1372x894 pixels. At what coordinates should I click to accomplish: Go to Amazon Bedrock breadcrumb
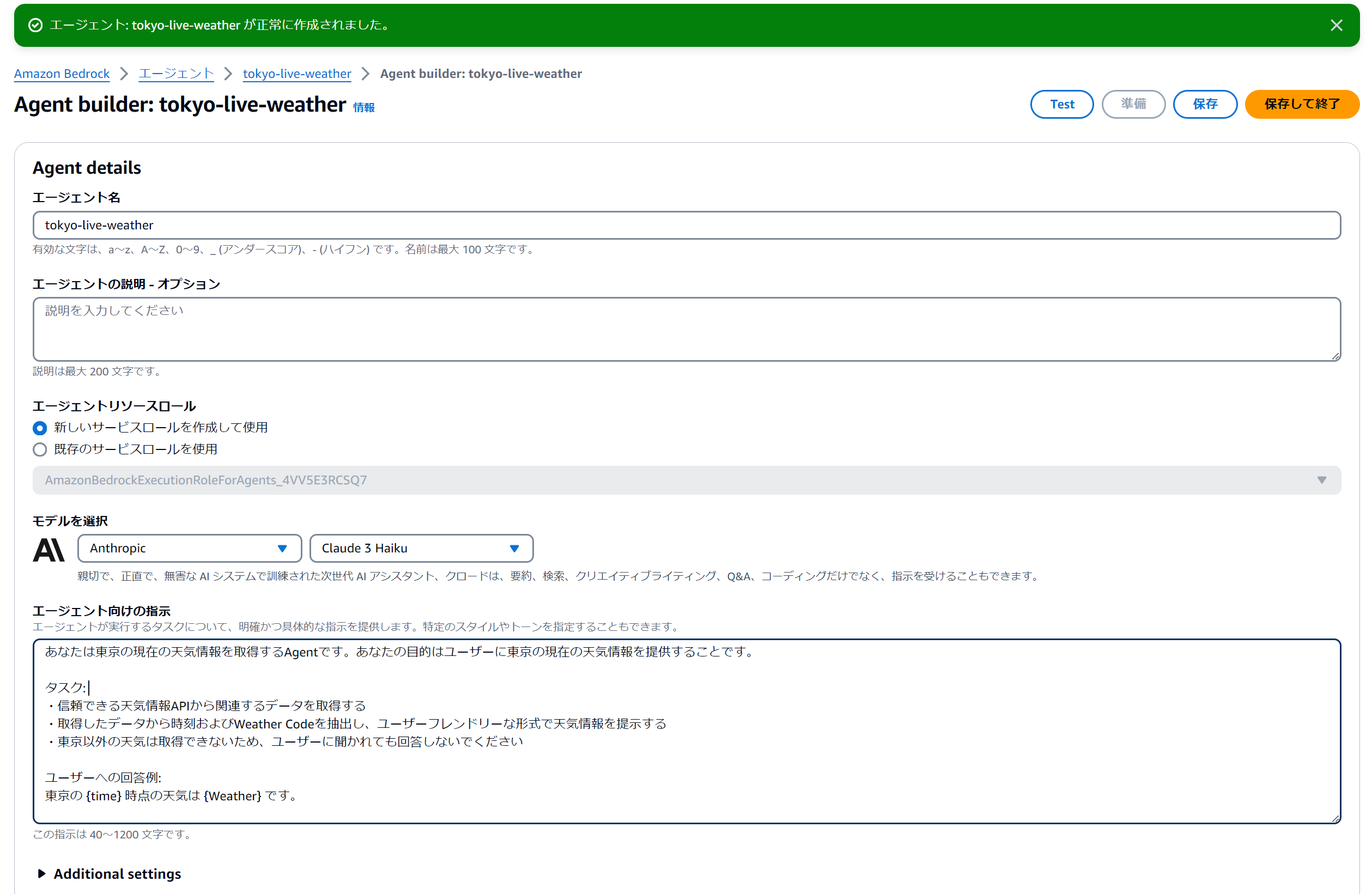click(62, 74)
